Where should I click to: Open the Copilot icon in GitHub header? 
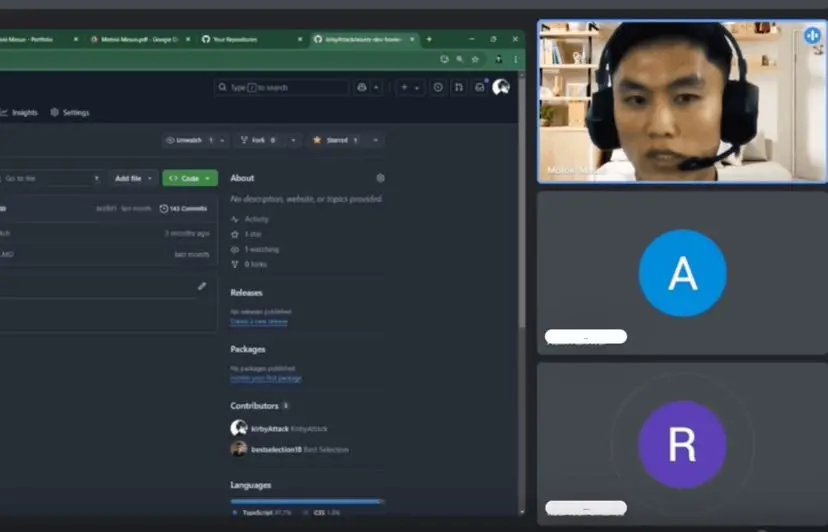pyautogui.click(x=362, y=88)
